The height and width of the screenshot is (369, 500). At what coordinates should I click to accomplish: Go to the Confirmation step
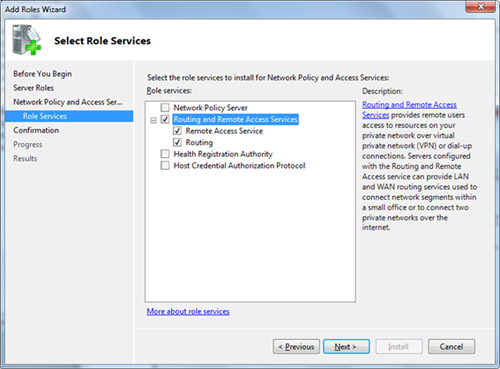click(36, 130)
